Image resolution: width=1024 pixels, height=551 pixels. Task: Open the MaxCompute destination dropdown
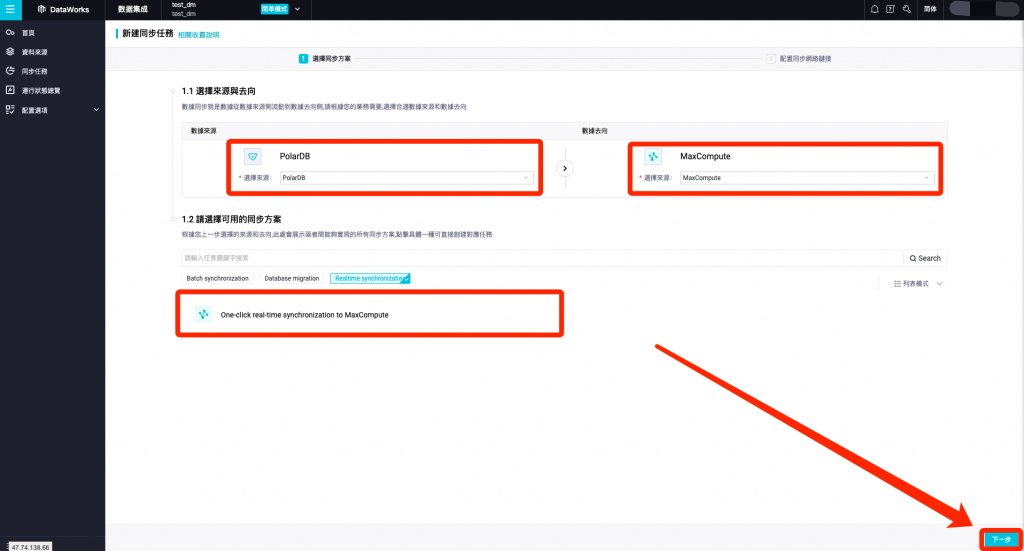(807, 178)
